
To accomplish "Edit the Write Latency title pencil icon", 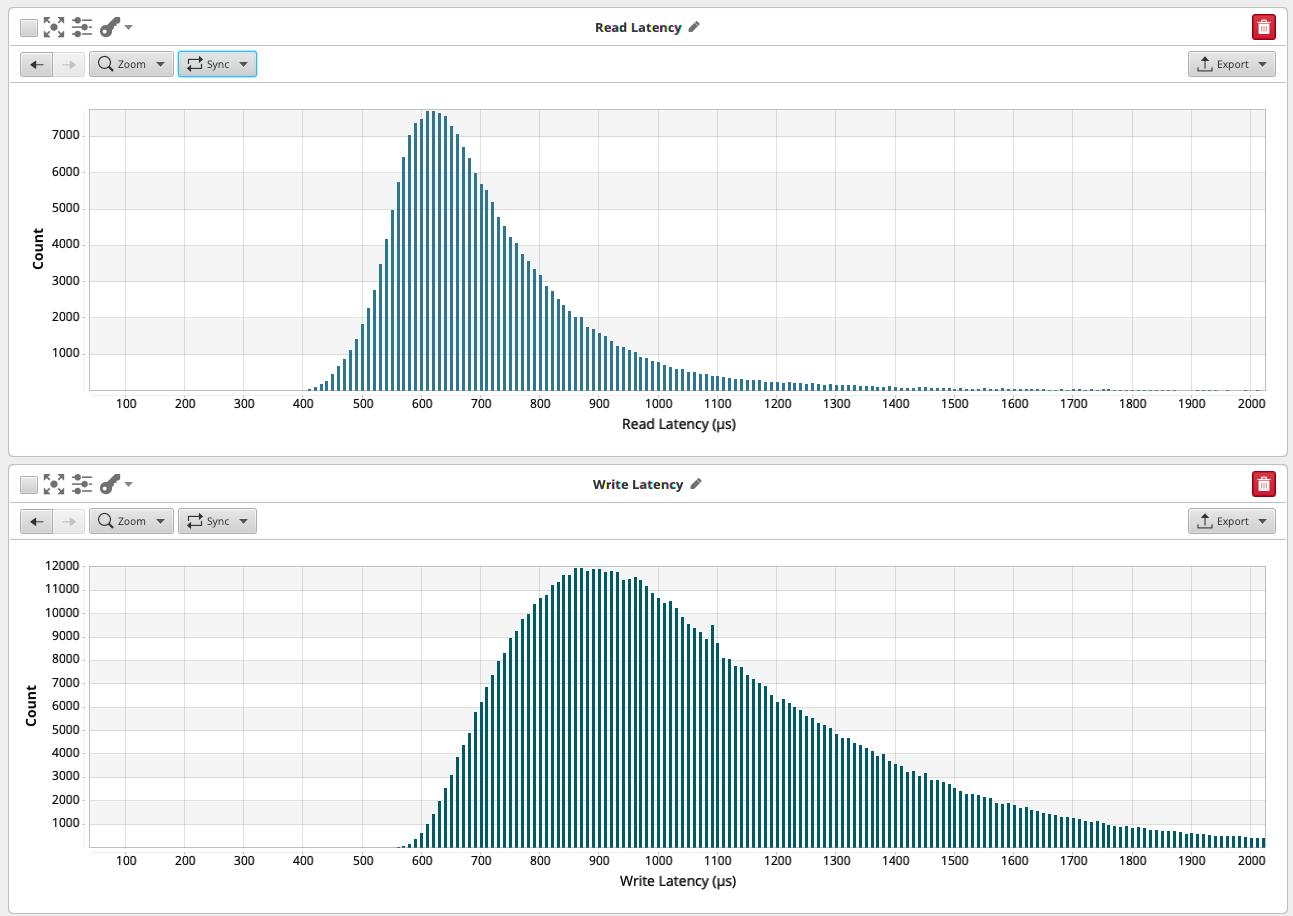I will 697,484.
